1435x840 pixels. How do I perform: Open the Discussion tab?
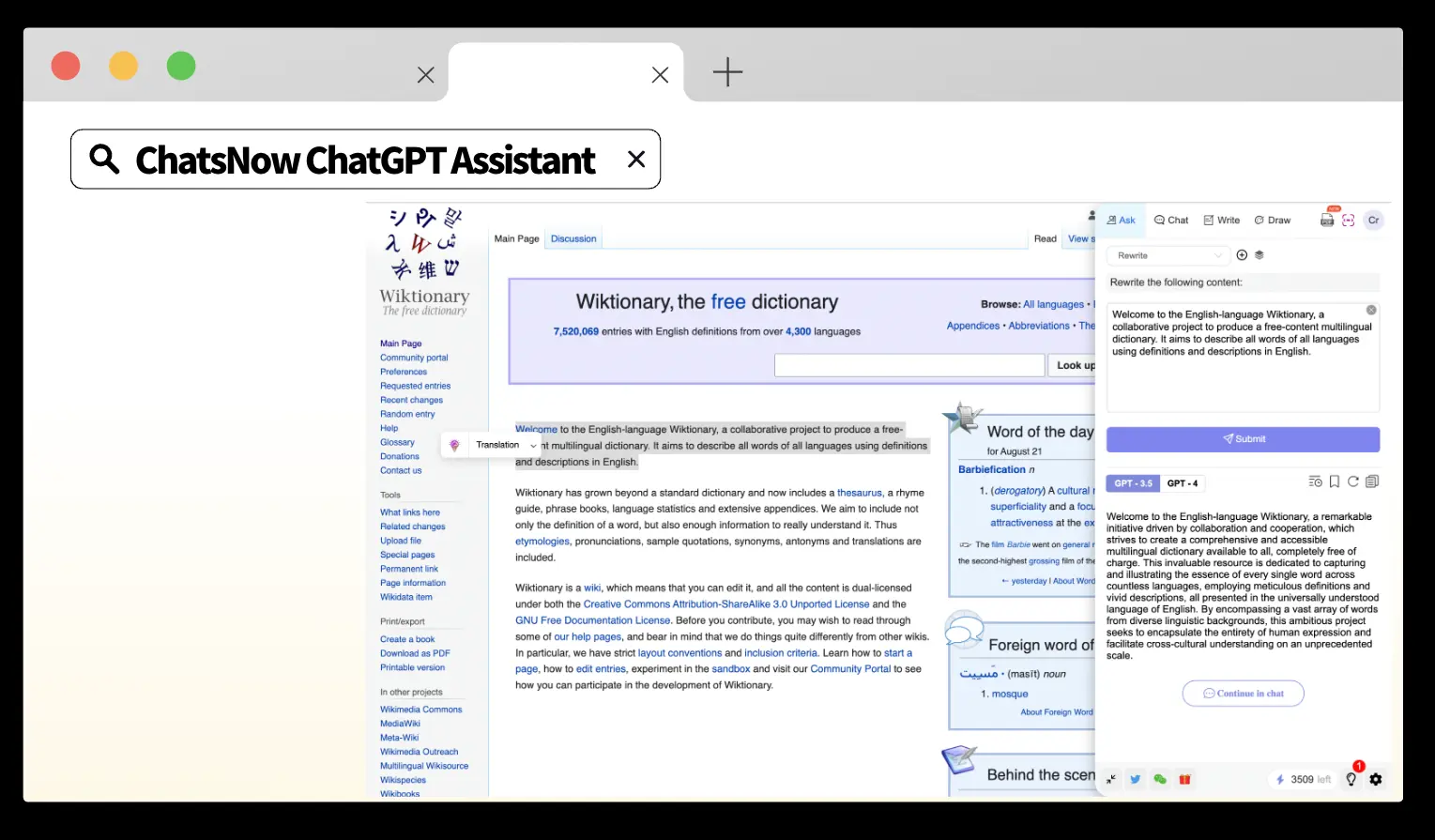click(x=573, y=238)
